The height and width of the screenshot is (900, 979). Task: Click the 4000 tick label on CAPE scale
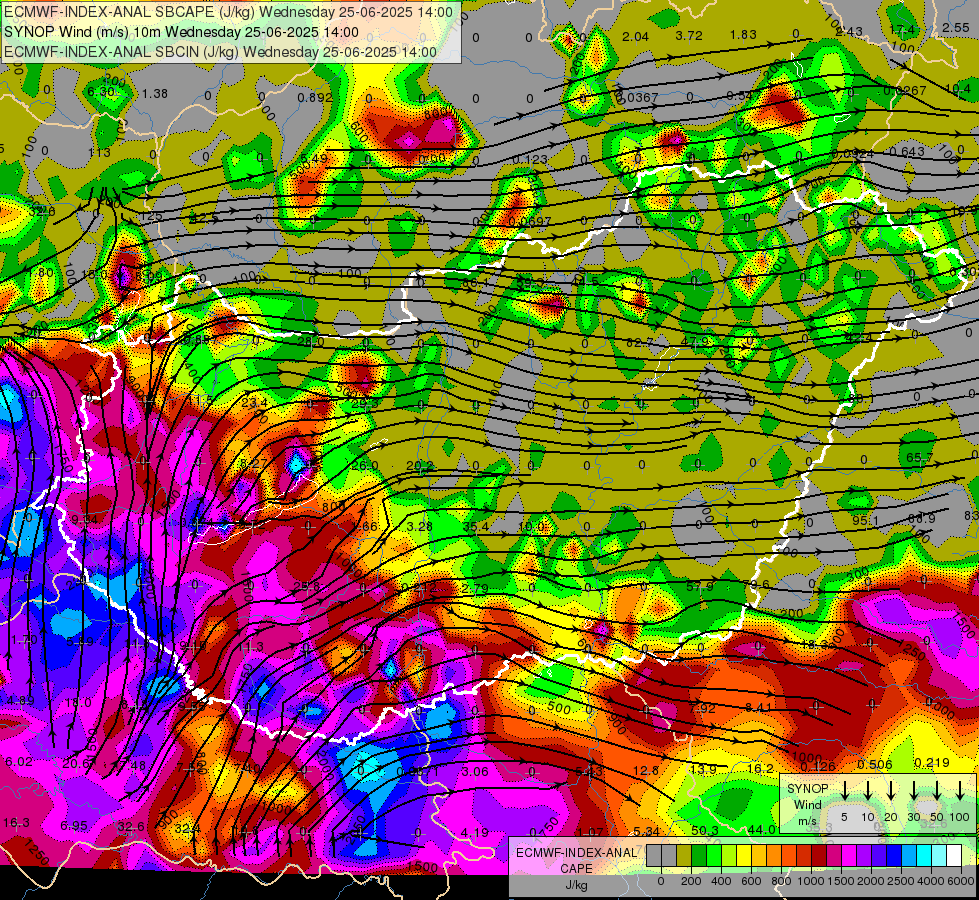pos(932,881)
